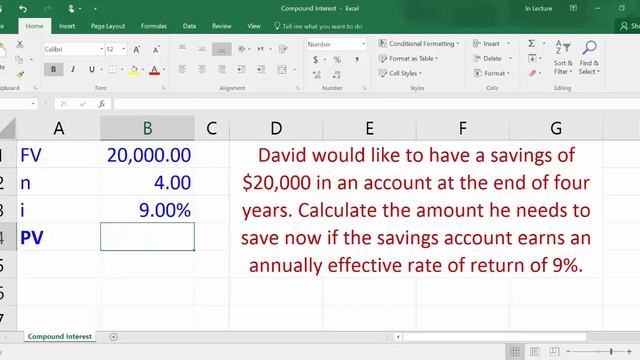Click Increase Indent icon
Screen dimensions: 640x360
click(261, 69)
